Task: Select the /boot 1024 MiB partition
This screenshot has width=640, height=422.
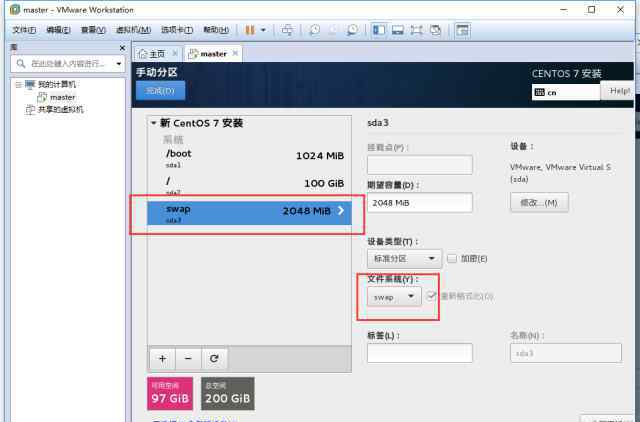Action: [249, 158]
